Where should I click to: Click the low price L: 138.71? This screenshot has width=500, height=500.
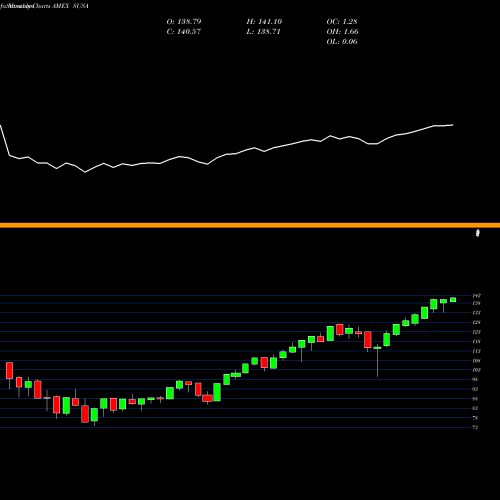(263, 32)
